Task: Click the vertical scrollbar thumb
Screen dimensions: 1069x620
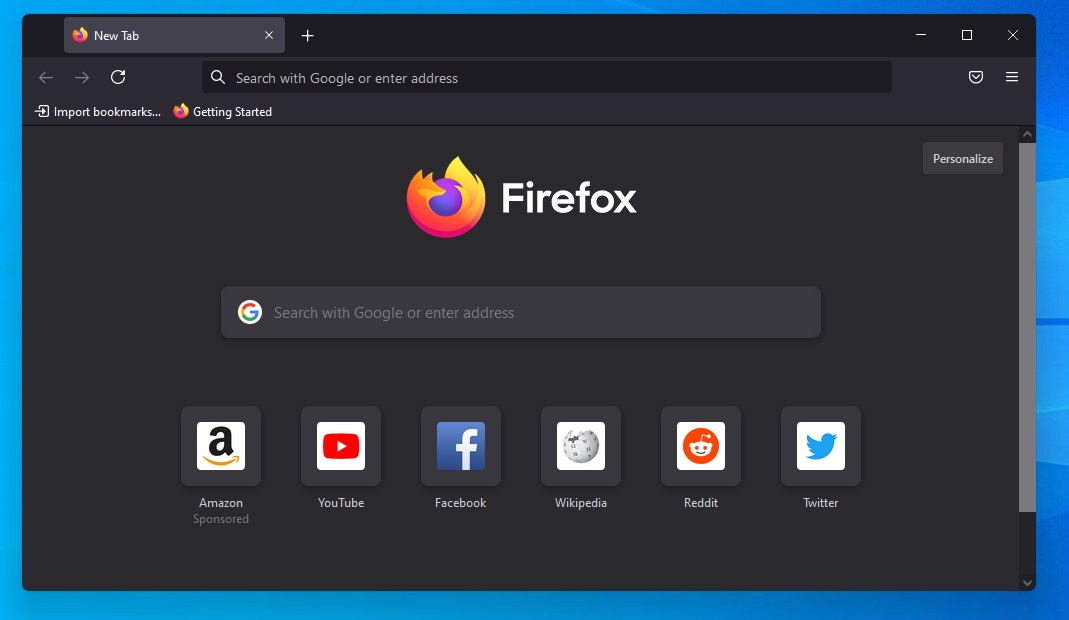Action: [x=1027, y=327]
